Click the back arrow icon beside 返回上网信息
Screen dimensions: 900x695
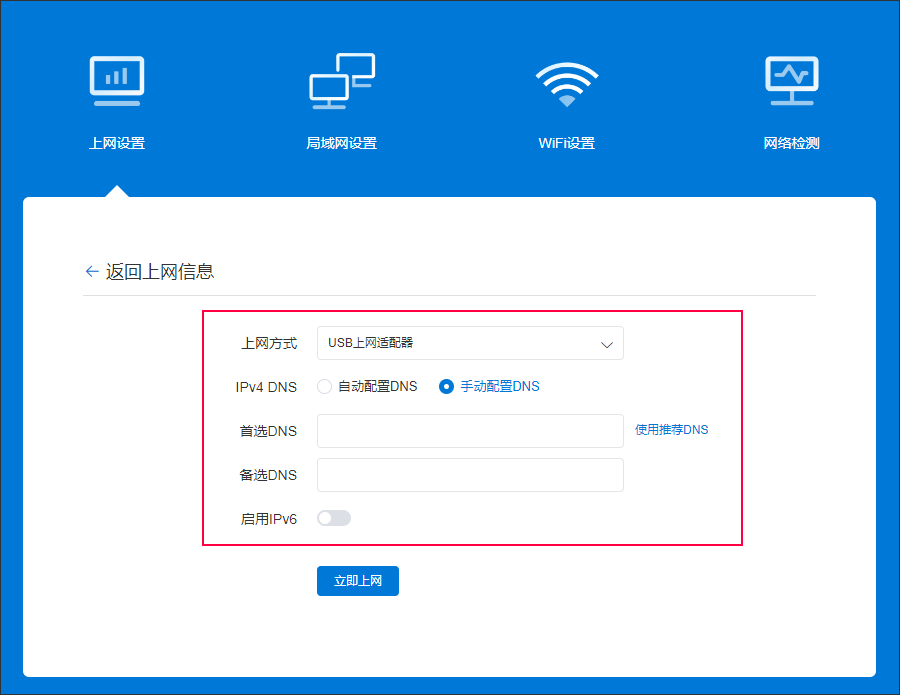click(x=92, y=271)
